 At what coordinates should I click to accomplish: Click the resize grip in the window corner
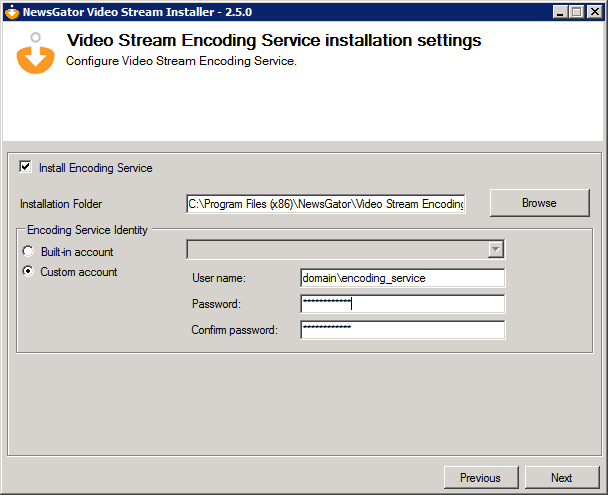(600, 488)
